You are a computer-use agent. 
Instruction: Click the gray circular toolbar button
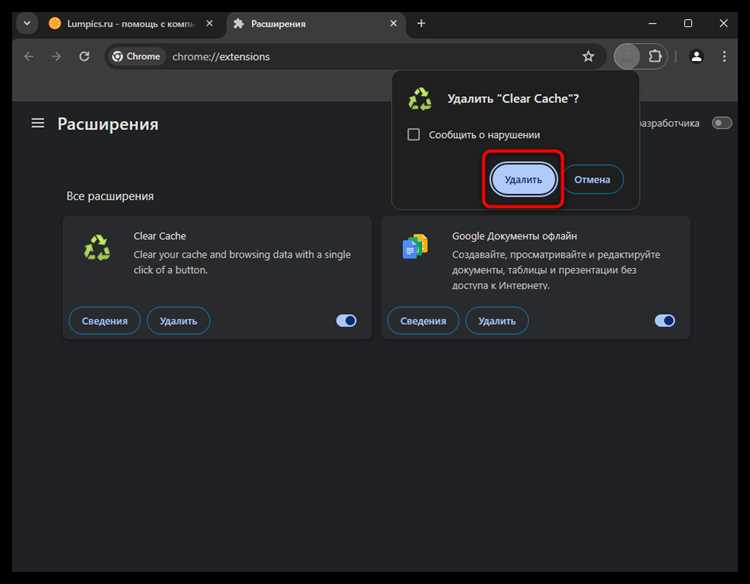click(x=627, y=56)
